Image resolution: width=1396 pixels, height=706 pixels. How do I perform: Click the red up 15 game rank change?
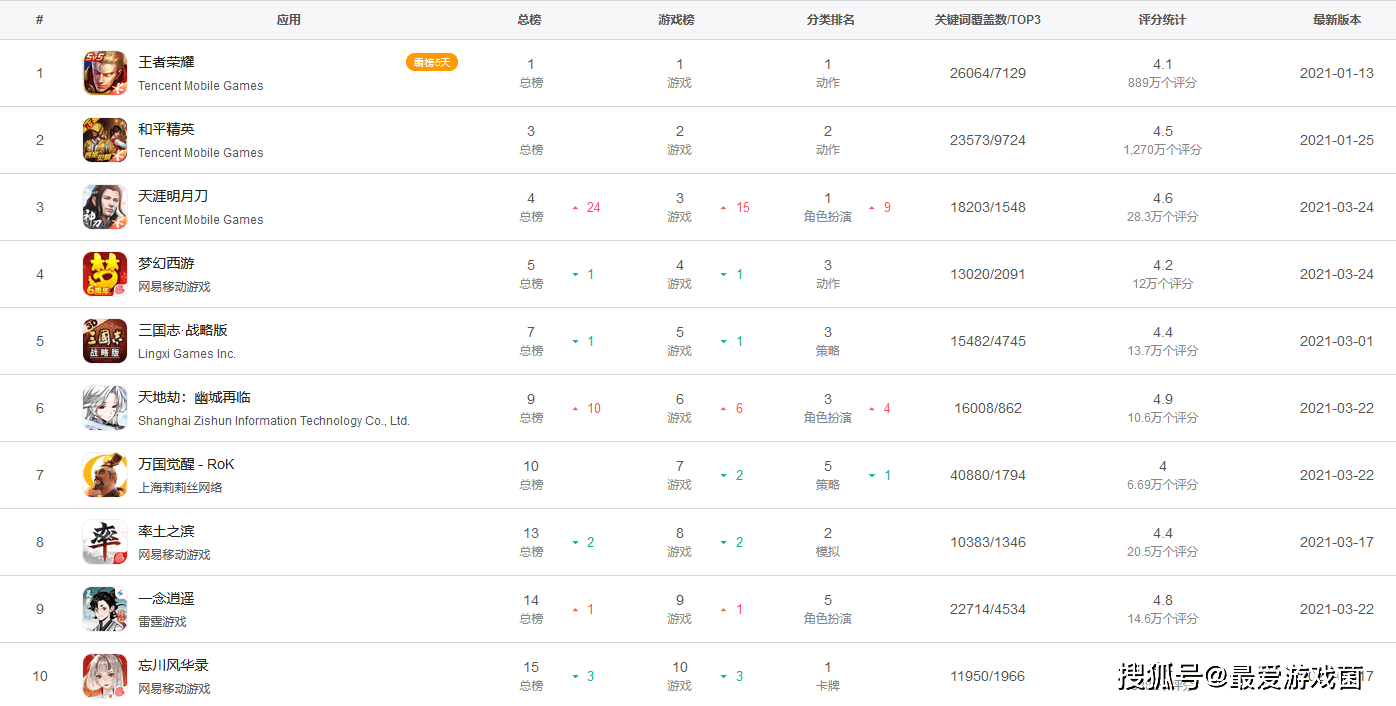click(x=736, y=208)
